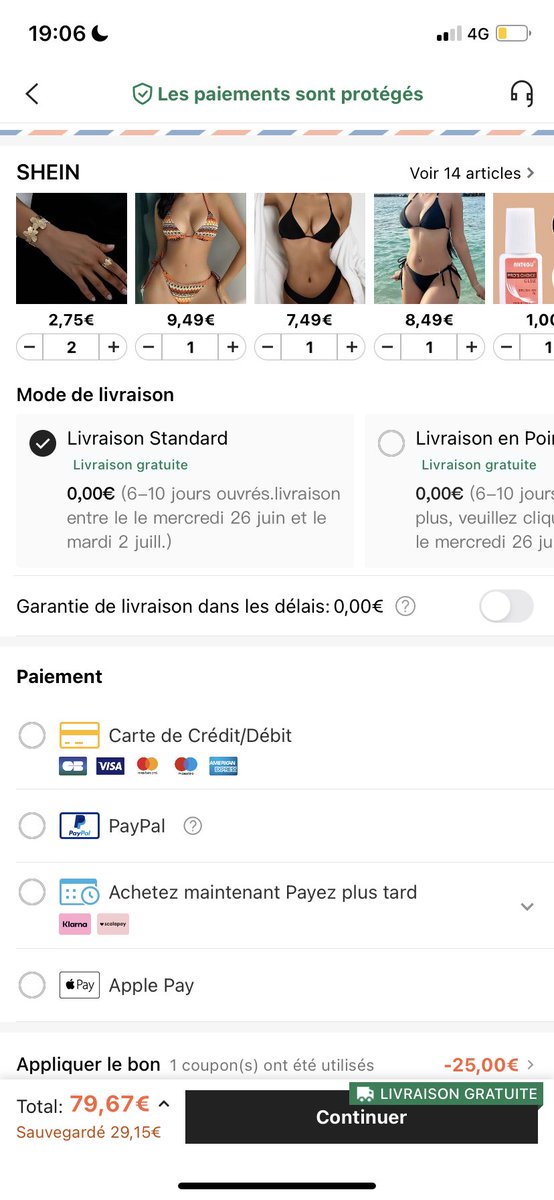Open coupon details via -25,00€ chevron

pyautogui.click(x=530, y=1065)
